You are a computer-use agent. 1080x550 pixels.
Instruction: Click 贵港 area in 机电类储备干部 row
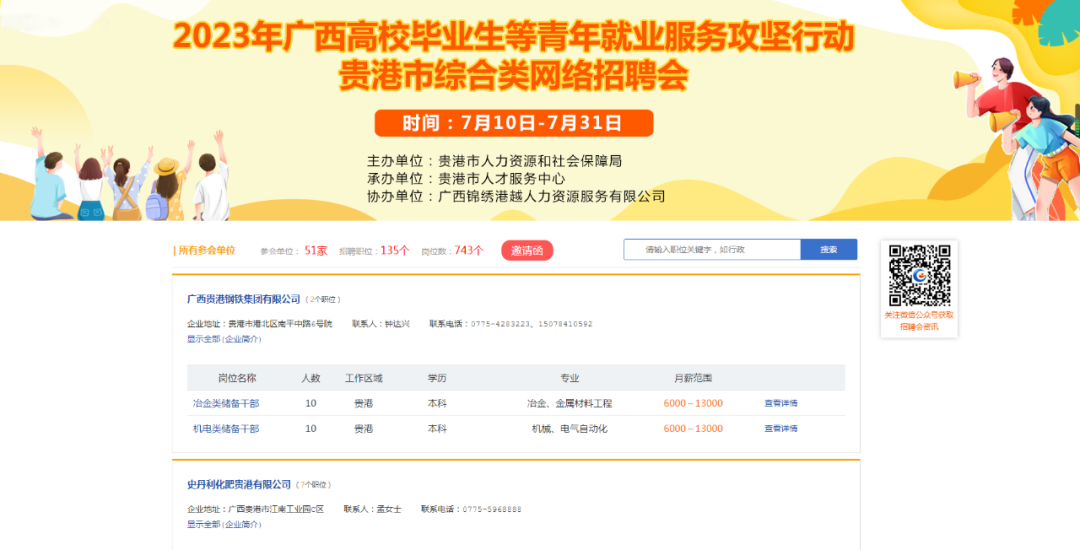(x=364, y=429)
